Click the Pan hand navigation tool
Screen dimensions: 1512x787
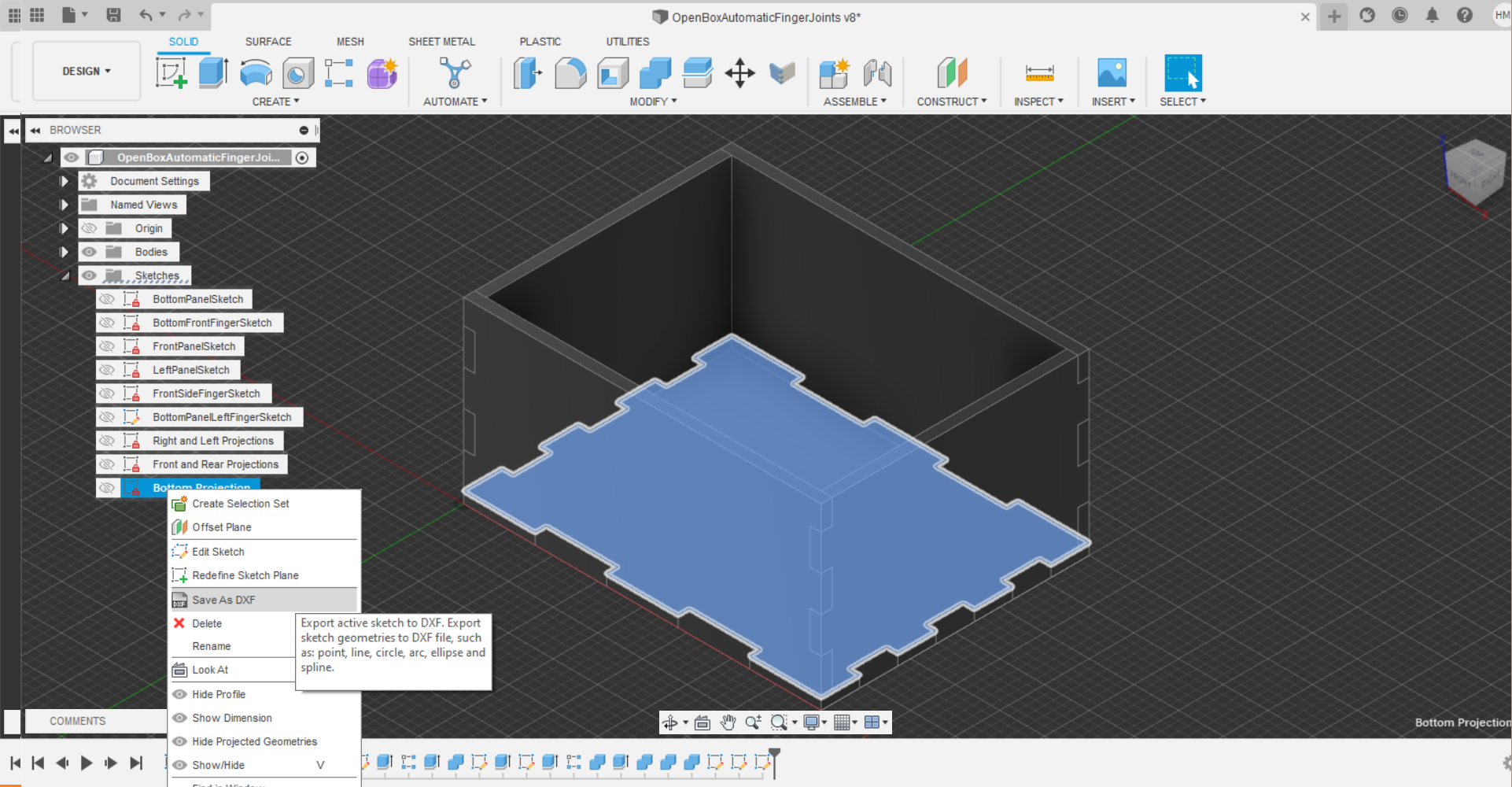[728, 722]
